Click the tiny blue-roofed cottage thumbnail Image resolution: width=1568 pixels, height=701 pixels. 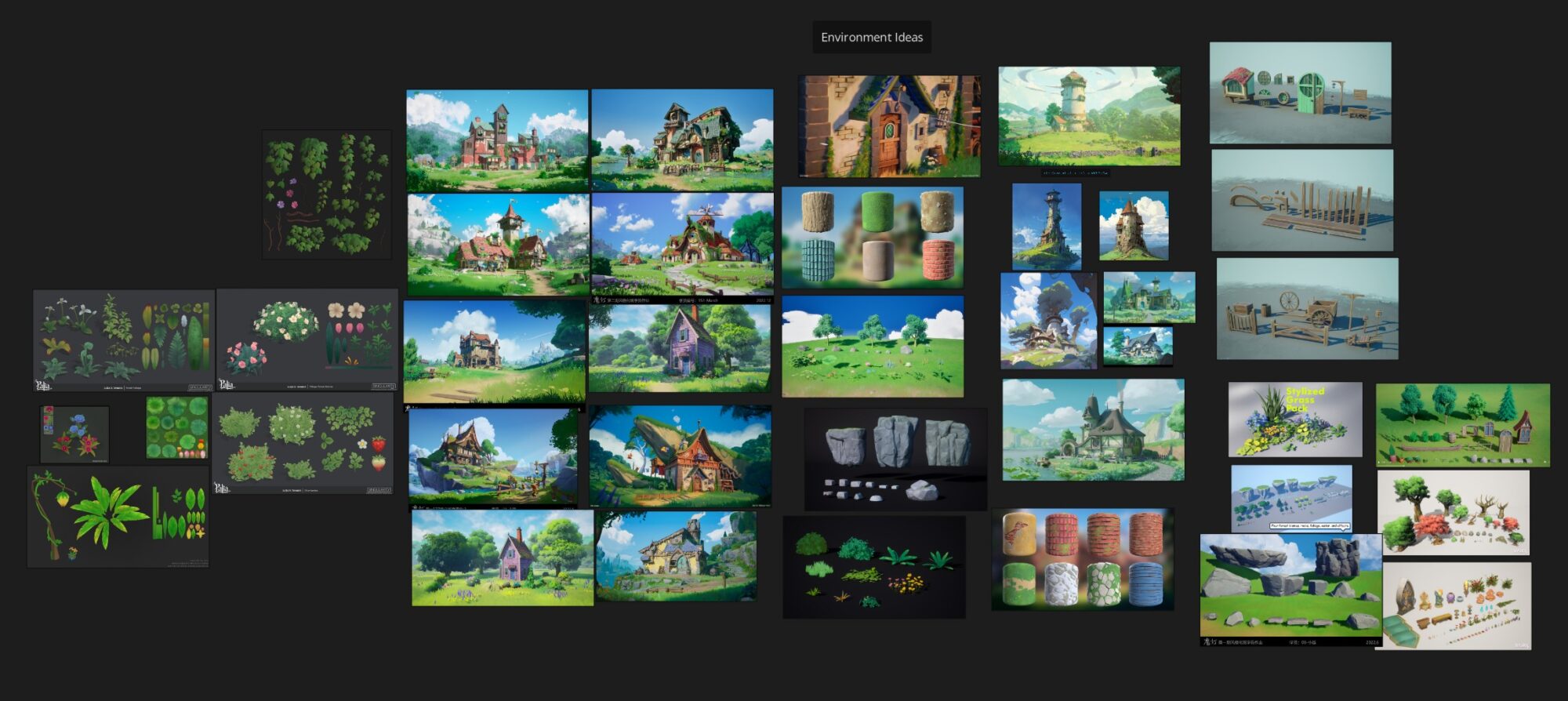pos(1138,347)
